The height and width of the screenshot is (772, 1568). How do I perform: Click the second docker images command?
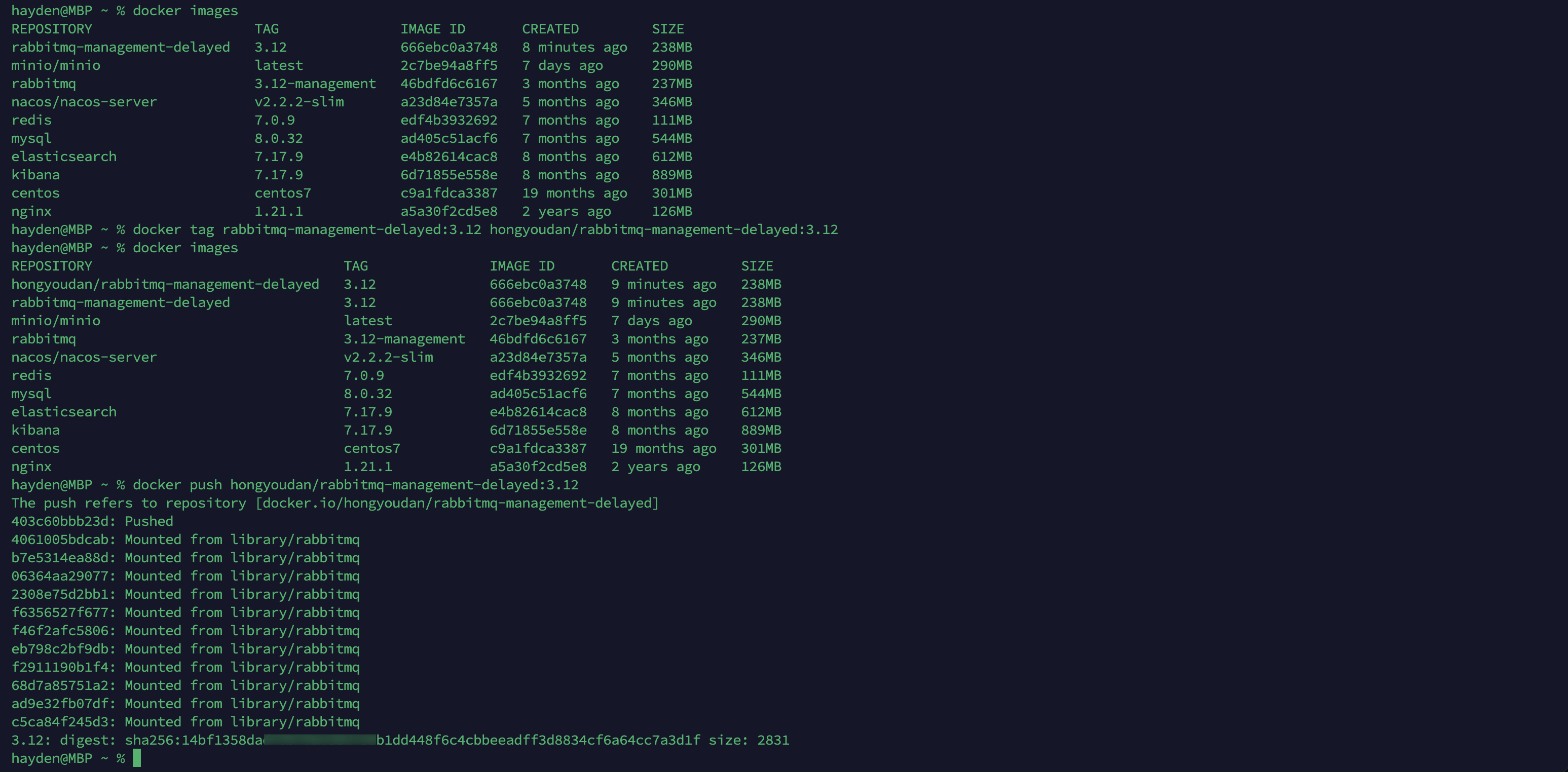pyautogui.click(x=185, y=248)
